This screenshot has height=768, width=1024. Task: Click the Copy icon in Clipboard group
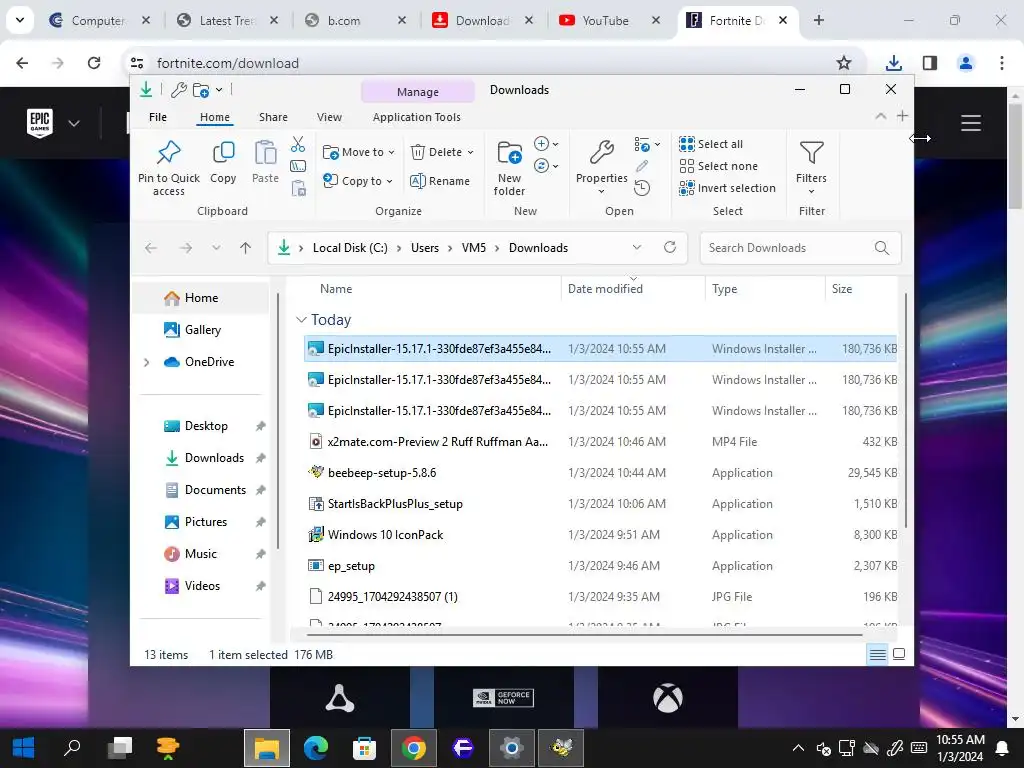click(x=223, y=153)
